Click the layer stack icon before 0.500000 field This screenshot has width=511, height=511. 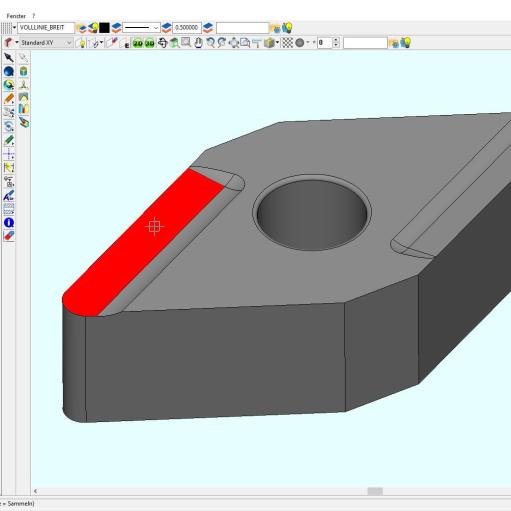click(166, 28)
